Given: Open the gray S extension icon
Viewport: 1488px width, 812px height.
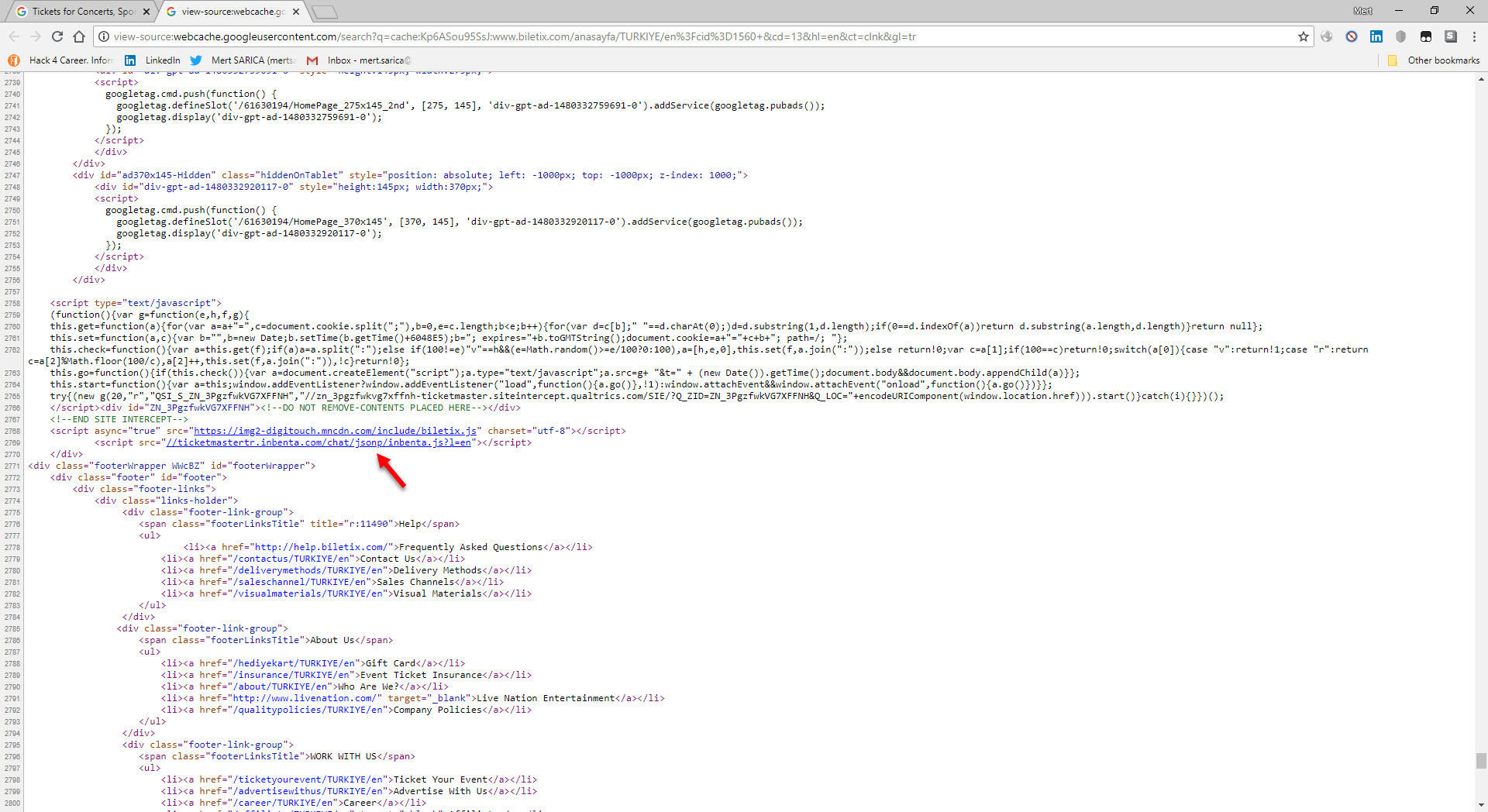Looking at the screenshot, I should tap(1450, 36).
